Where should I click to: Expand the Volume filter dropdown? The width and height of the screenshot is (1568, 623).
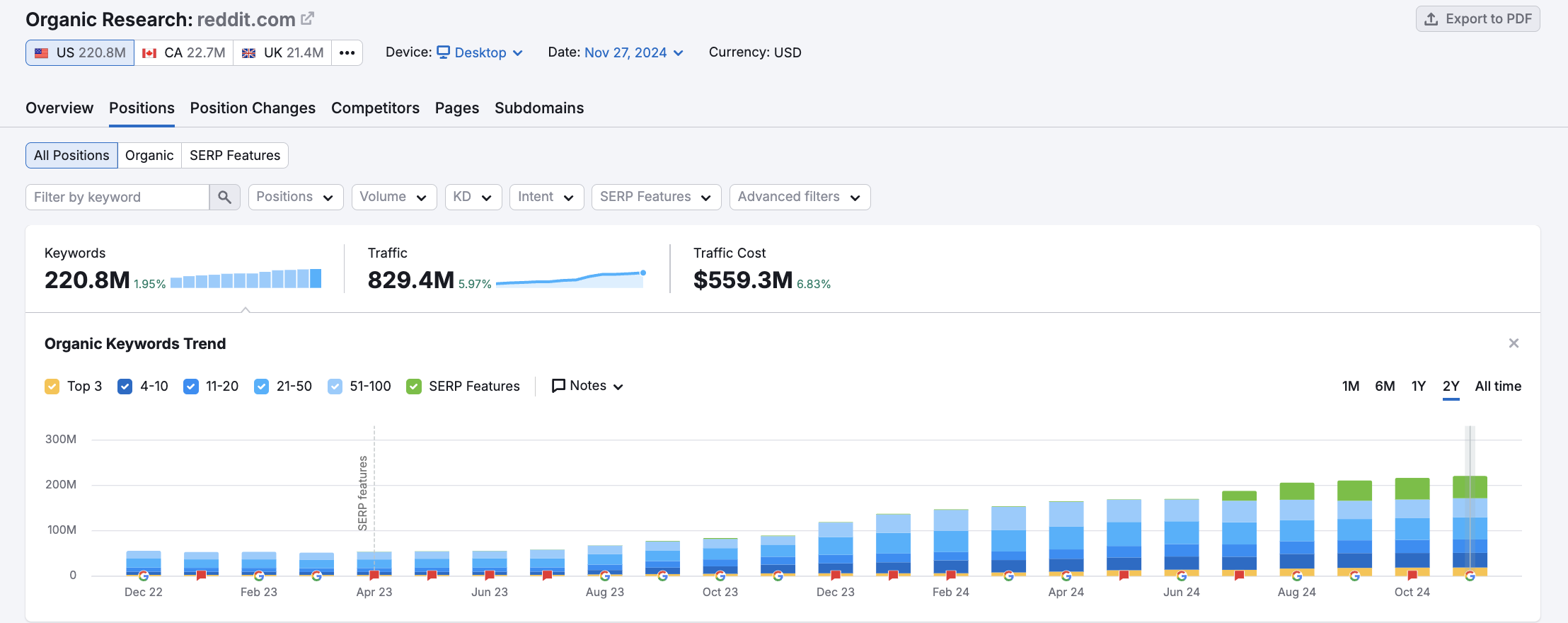(x=394, y=197)
